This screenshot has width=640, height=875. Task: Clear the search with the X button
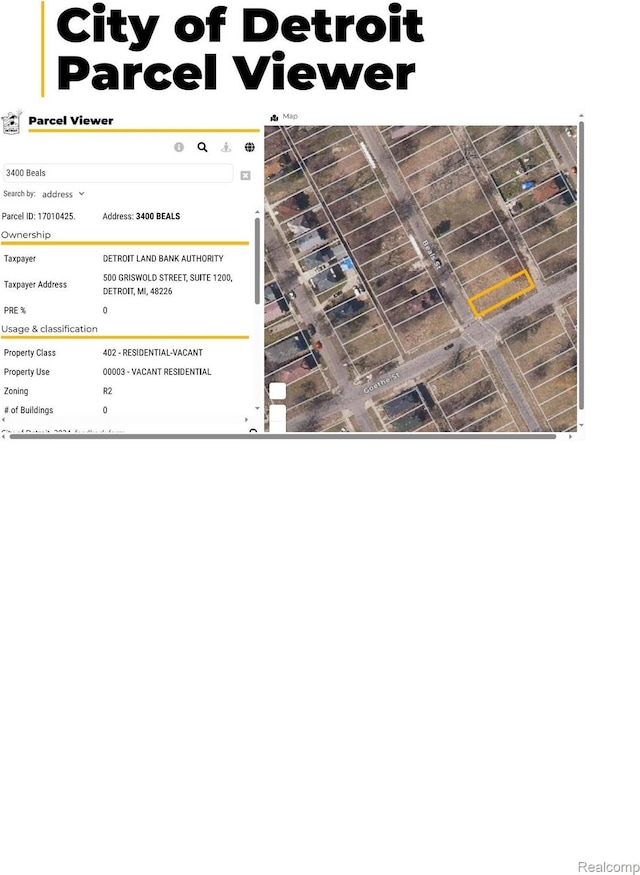click(x=246, y=176)
